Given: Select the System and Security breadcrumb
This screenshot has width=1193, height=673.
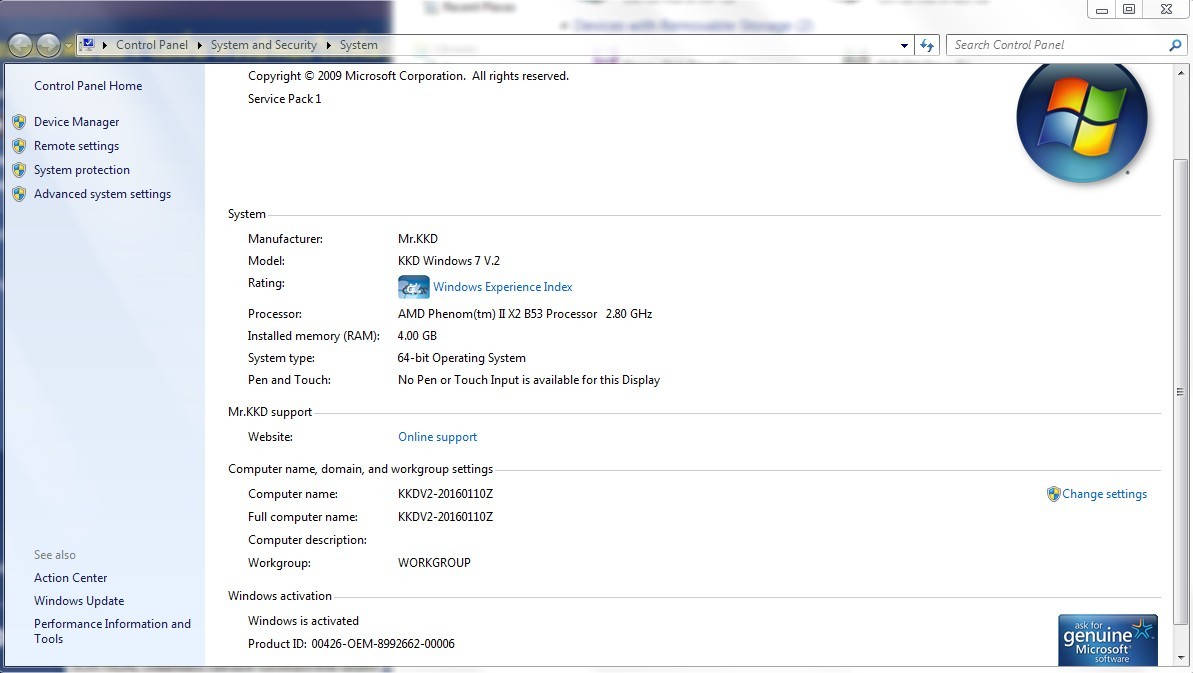Looking at the screenshot, I should point(263,45).
